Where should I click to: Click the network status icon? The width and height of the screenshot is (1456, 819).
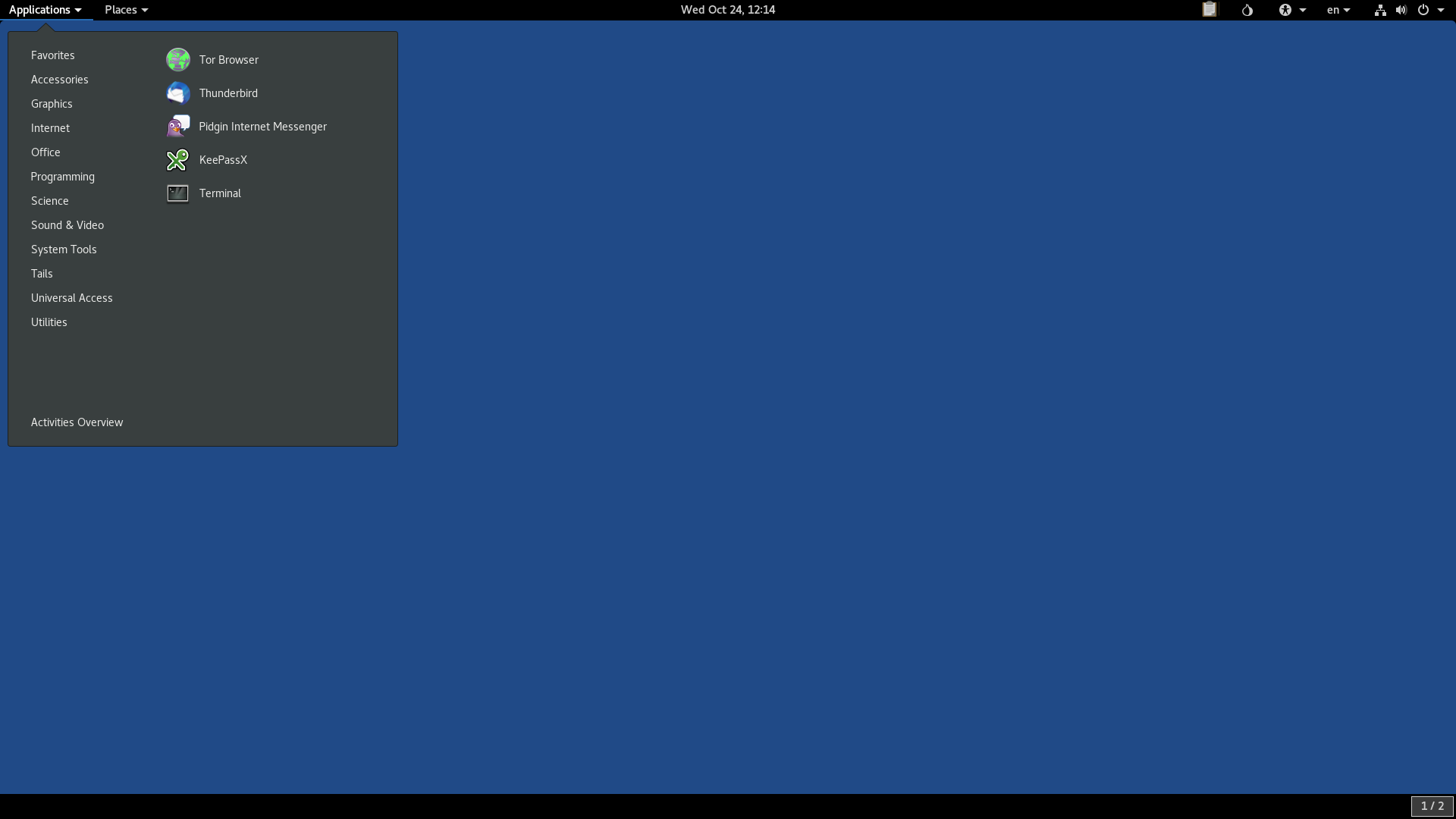pyautogui.click(x=1380, y=10)
